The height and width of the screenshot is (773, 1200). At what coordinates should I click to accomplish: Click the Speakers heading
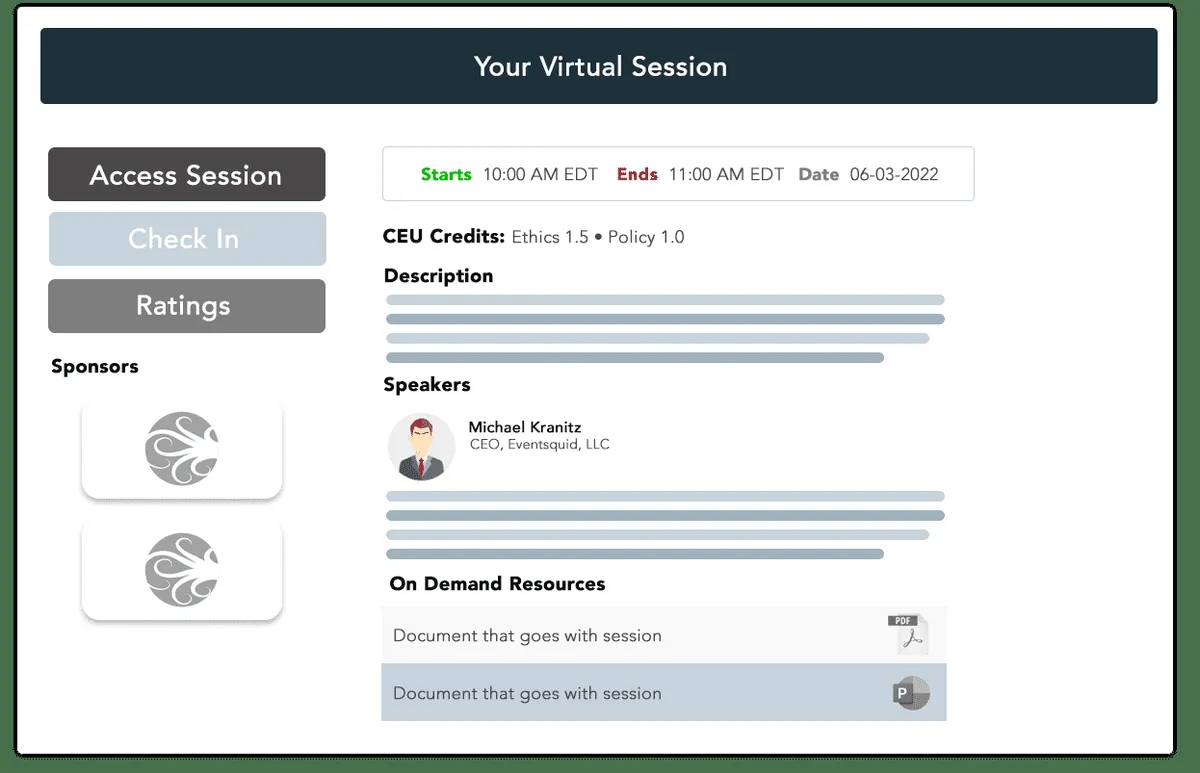click(x=427, y=385)
